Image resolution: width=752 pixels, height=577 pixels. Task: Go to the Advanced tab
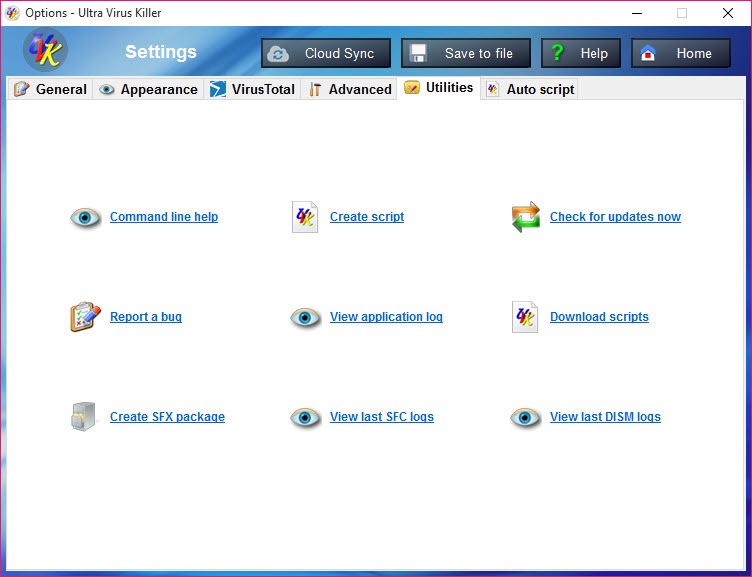[x=350, y=89]
